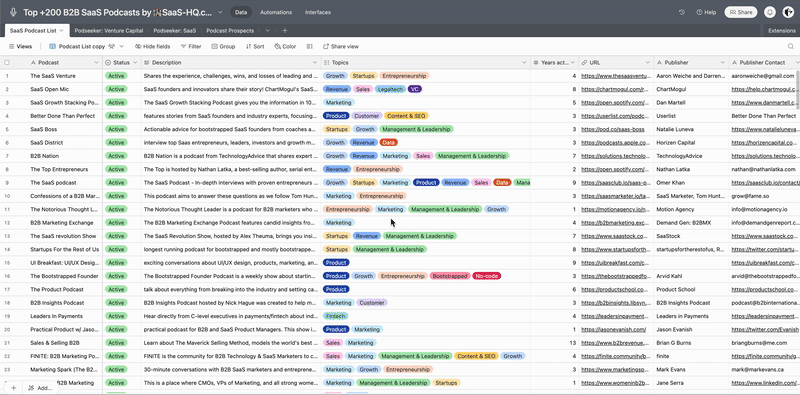
Task: Open thesaasventure URL in row 1
Action: pyautogui.click(x=616, y=76)
